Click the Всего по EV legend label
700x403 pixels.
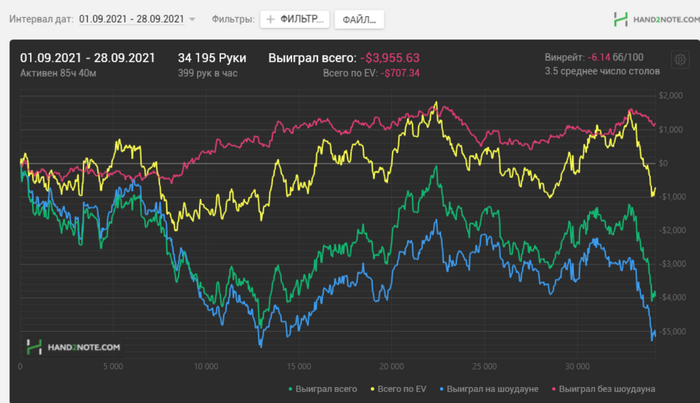(x=402, y=389)
